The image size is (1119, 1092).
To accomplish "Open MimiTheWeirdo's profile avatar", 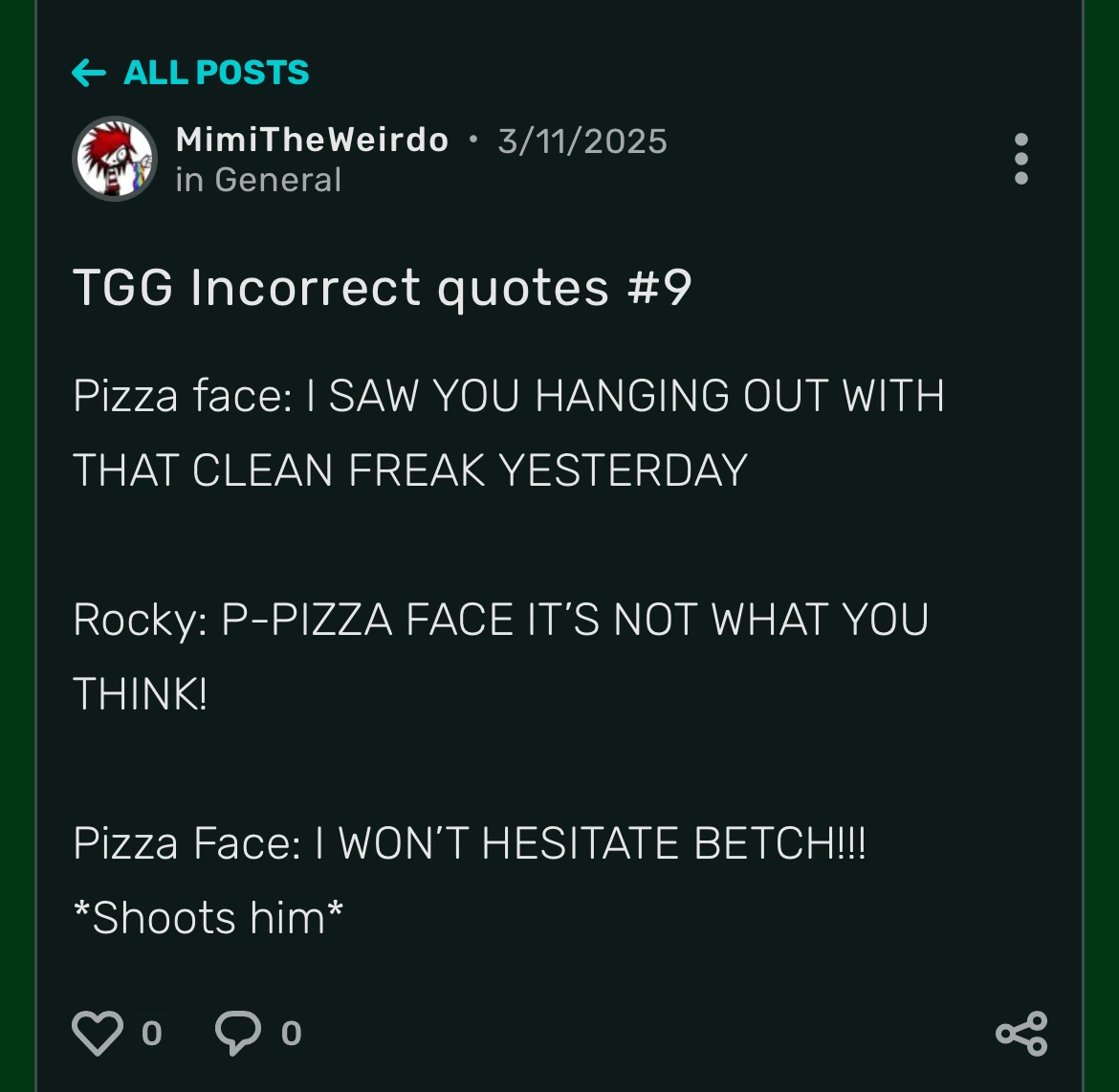I will [116, 159].
